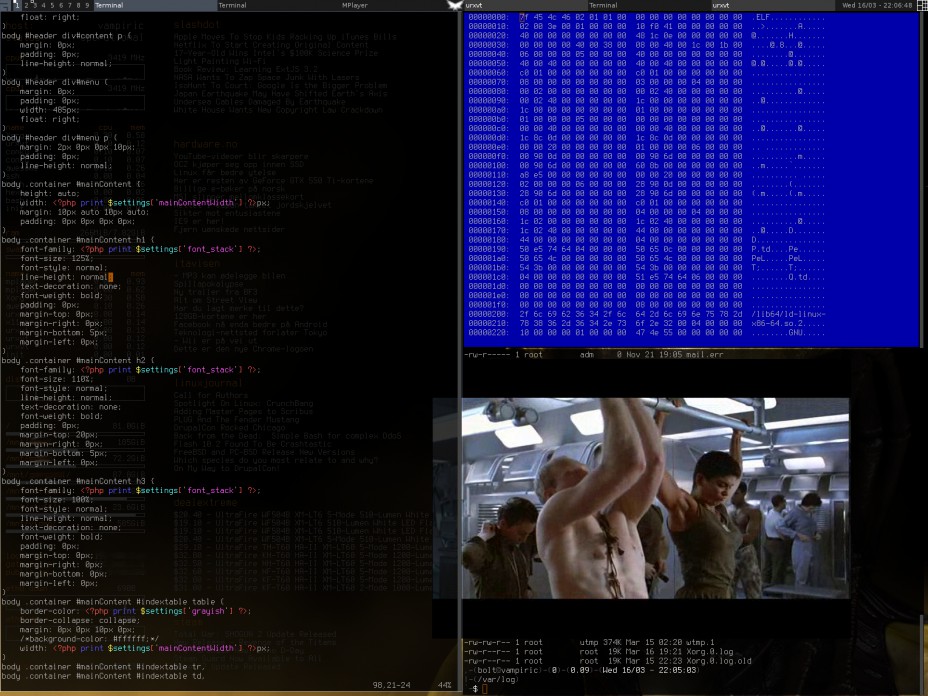Click the file name 'mail.err' in the listing
928x696 pixels.
[704, 355]
